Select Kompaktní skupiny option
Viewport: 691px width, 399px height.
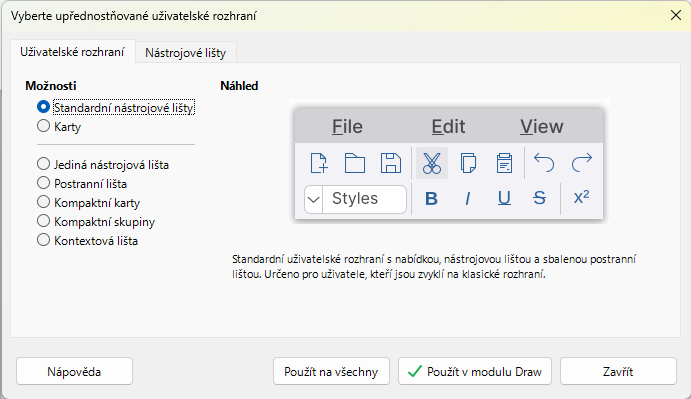point(96,221)
